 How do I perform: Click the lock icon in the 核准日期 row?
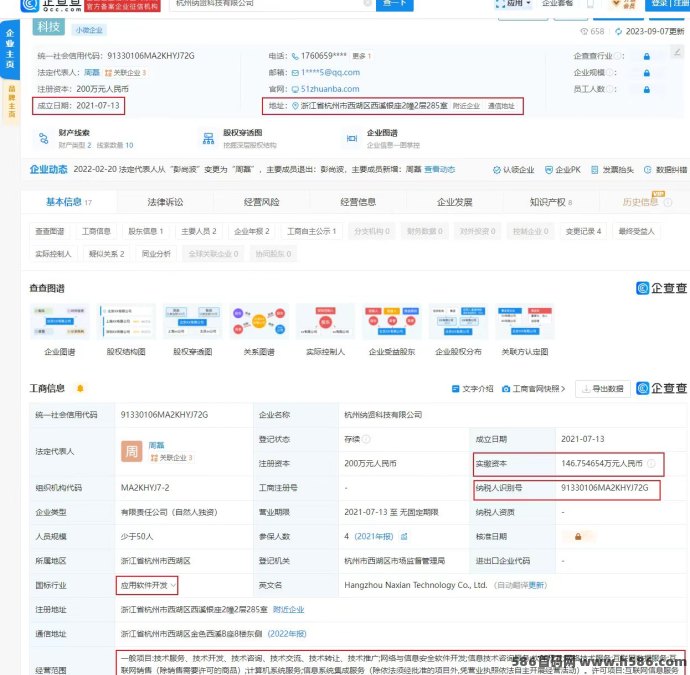point(578,536)
